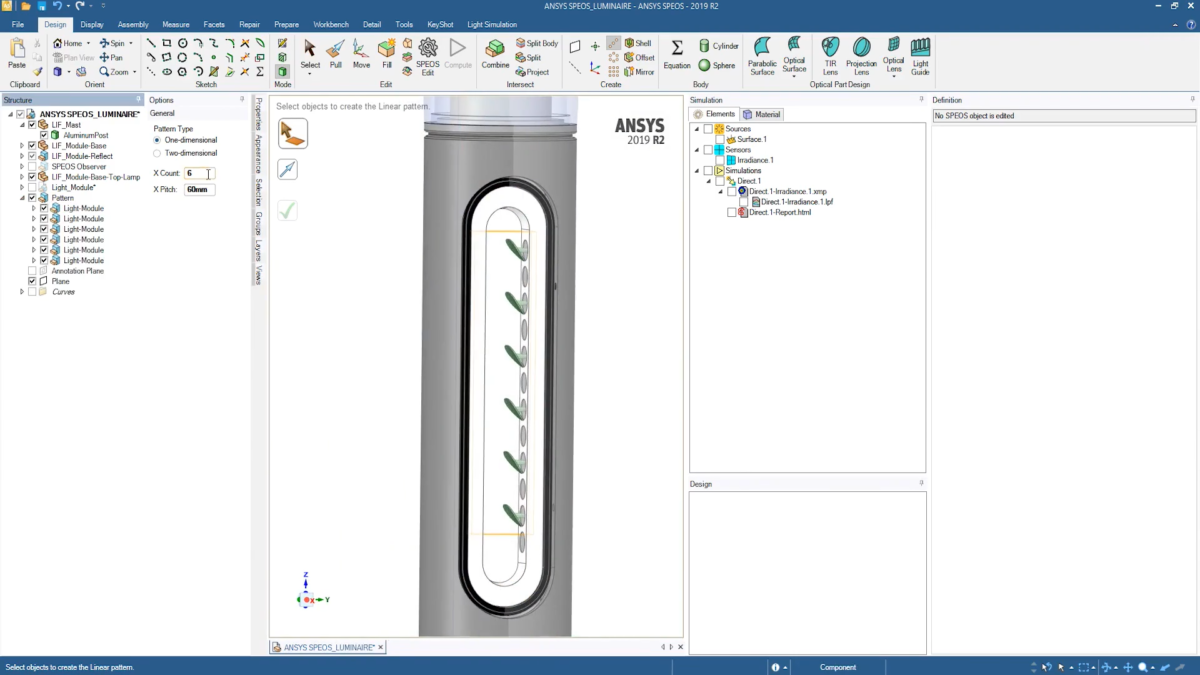
Task: Check the Annotation Plane checkbox
Action: (32, 271)
